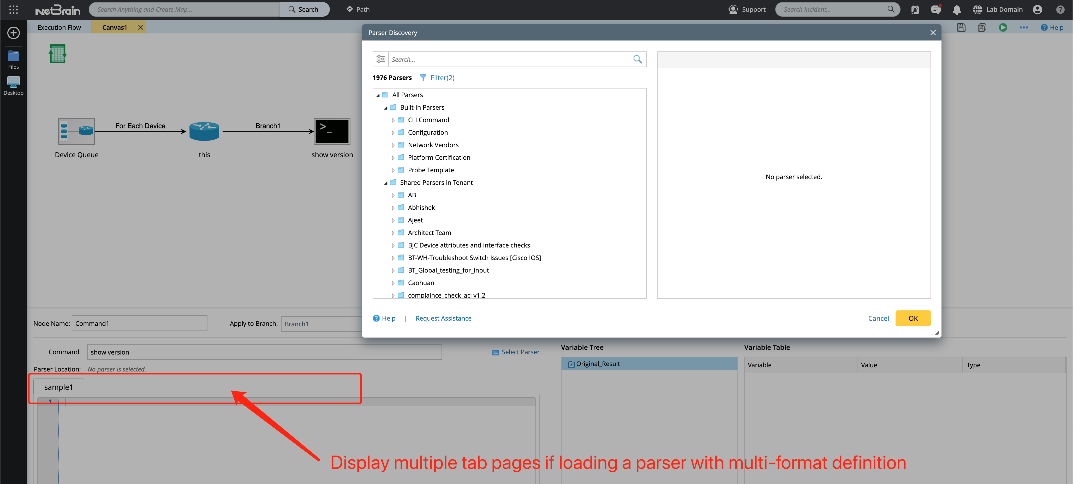Switch to the Execution Flow tab
The width and height of the screenshot is (1073, 484).
(x=59, y=27)
